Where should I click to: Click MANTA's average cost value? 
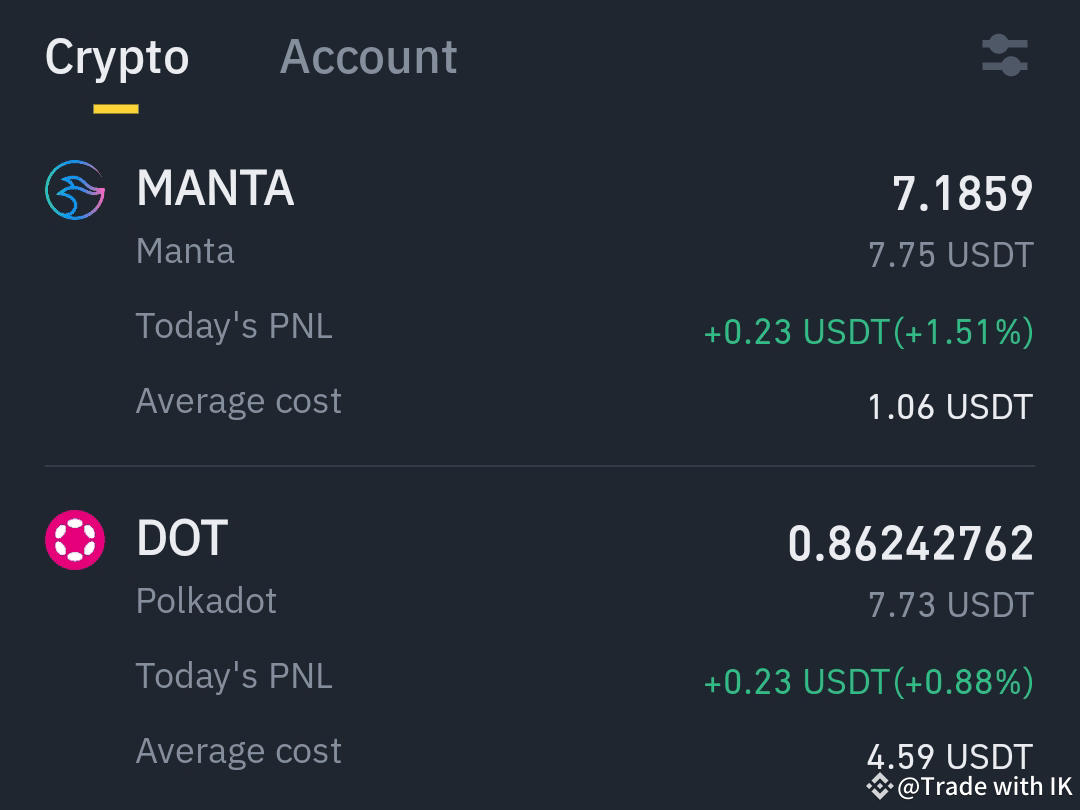949,406
